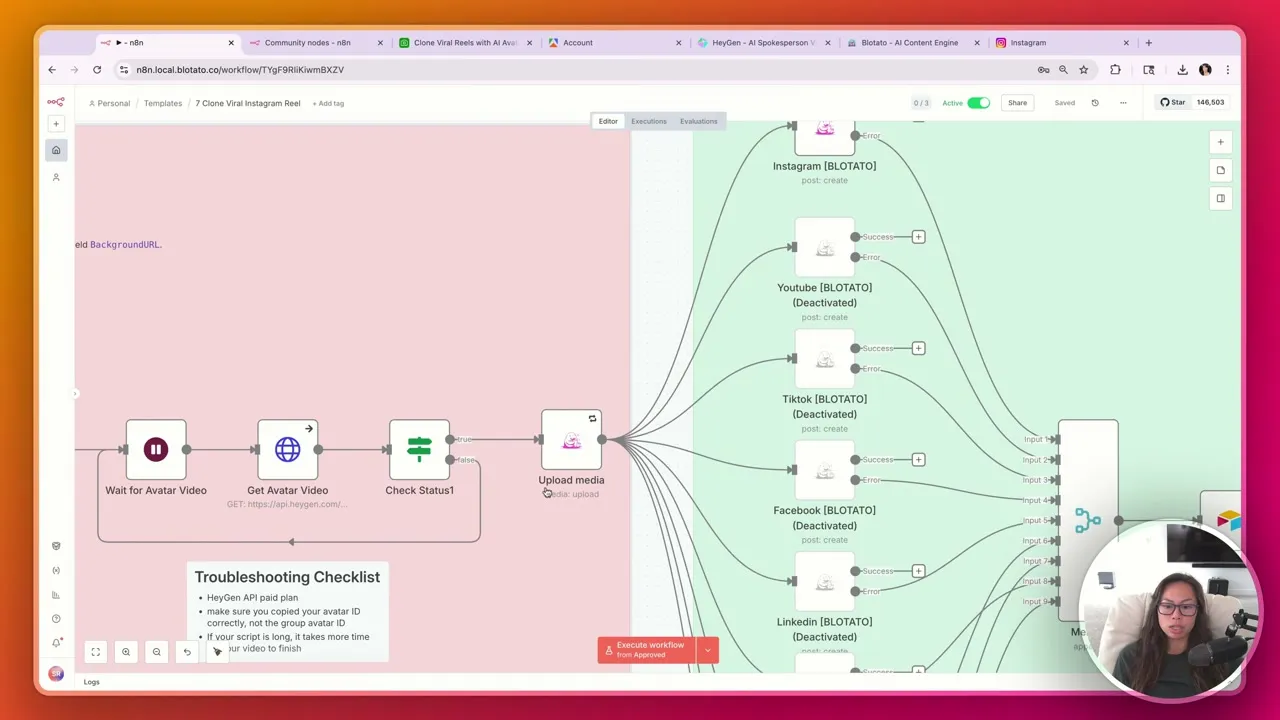This screenshot has width=1280, height=720.
Task: Open the browser downloads icon
Action: point(1182,70)
